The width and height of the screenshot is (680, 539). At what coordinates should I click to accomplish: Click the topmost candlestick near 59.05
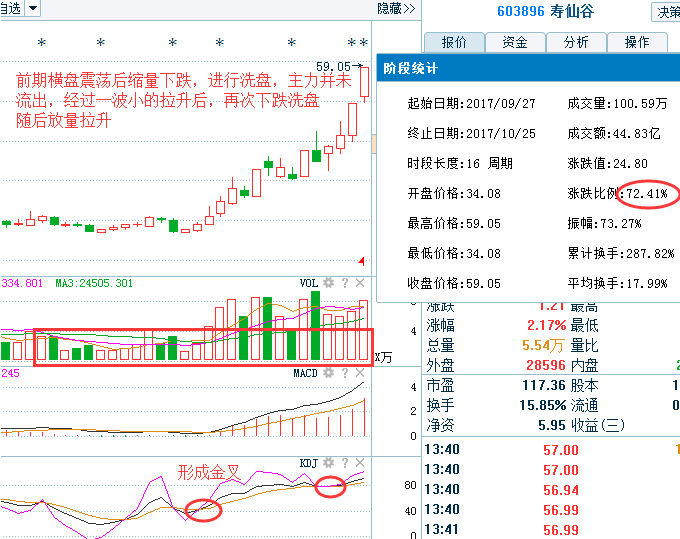click(364, 82)
